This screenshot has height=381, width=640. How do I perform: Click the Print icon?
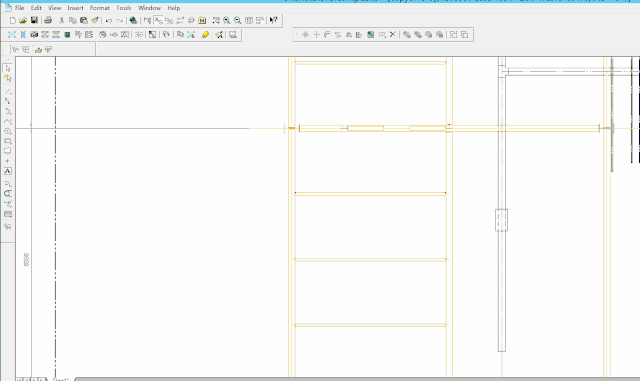tap(48, 20)
